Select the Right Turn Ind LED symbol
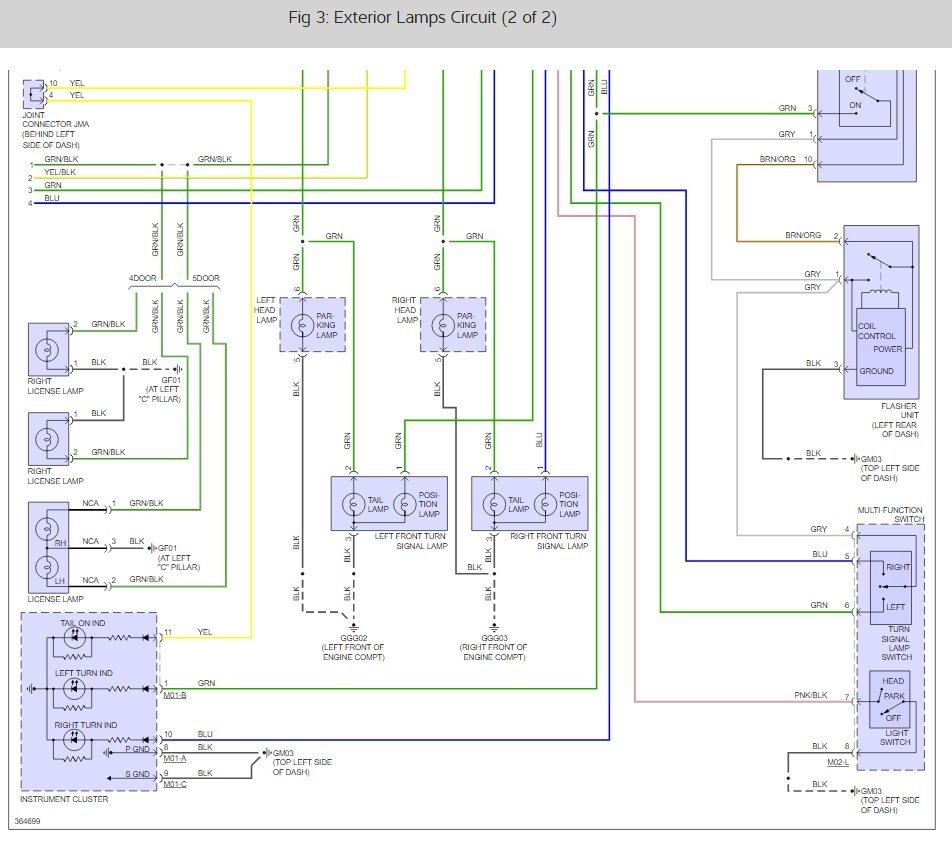This screenshot has width=952, height=844. (75, 740)
